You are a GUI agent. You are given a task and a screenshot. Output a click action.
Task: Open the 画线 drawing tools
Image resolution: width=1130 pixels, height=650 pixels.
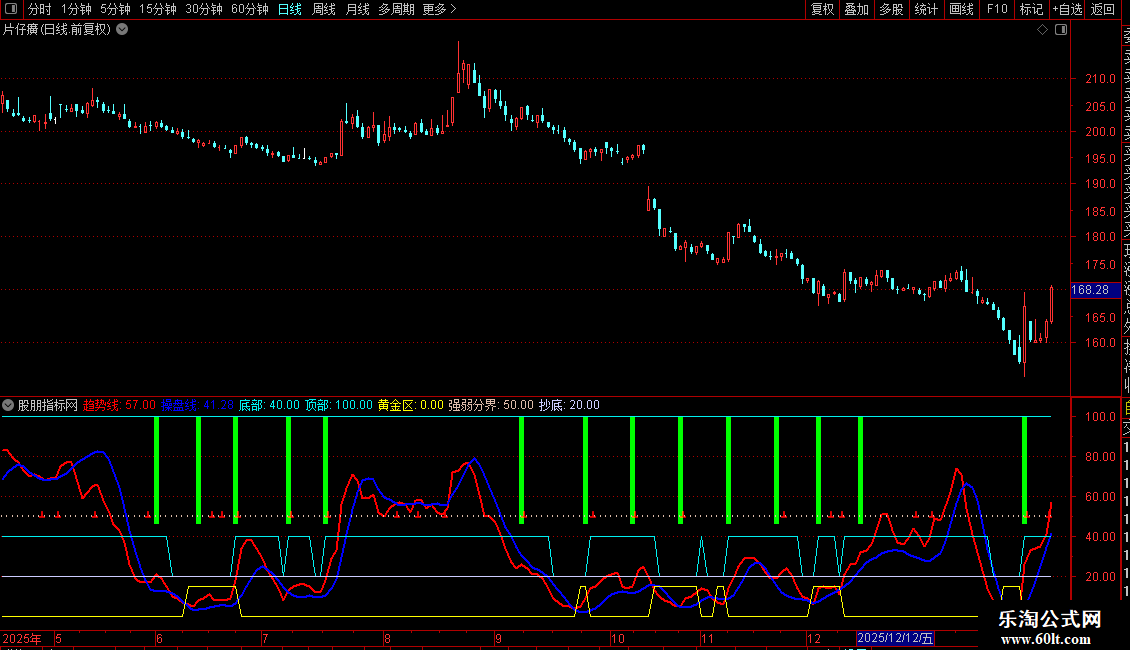(x=961, y=9)
